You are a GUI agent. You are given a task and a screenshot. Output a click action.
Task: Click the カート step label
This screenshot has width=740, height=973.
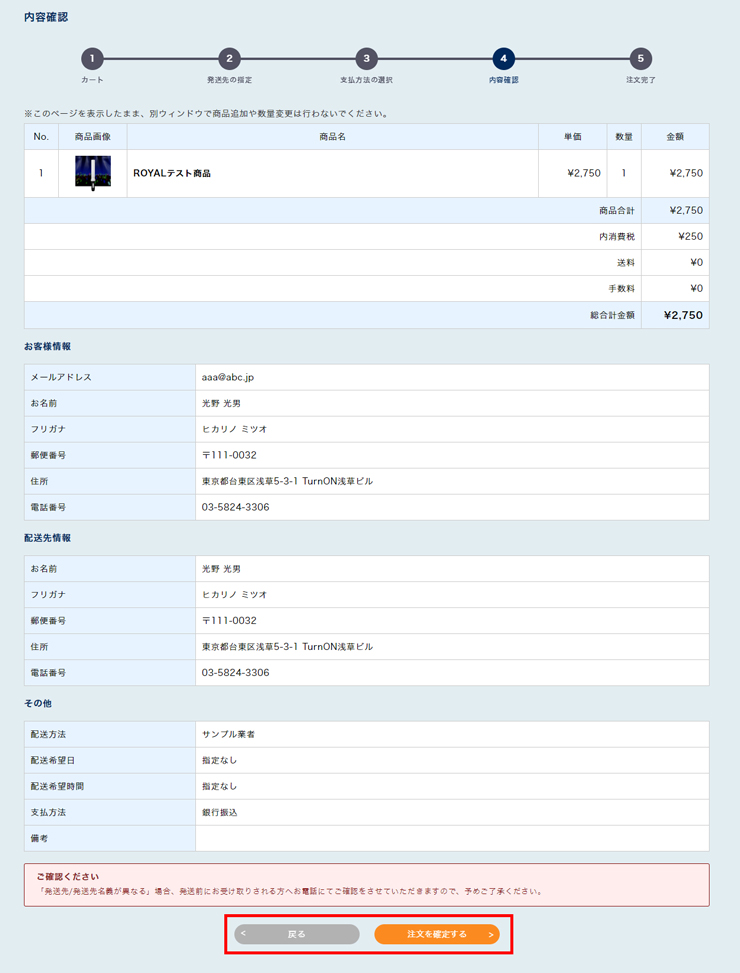92,80
